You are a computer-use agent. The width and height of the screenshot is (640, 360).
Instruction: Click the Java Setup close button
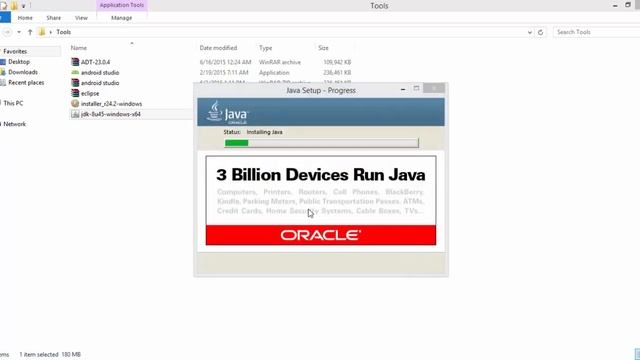[x=434, y=88]
